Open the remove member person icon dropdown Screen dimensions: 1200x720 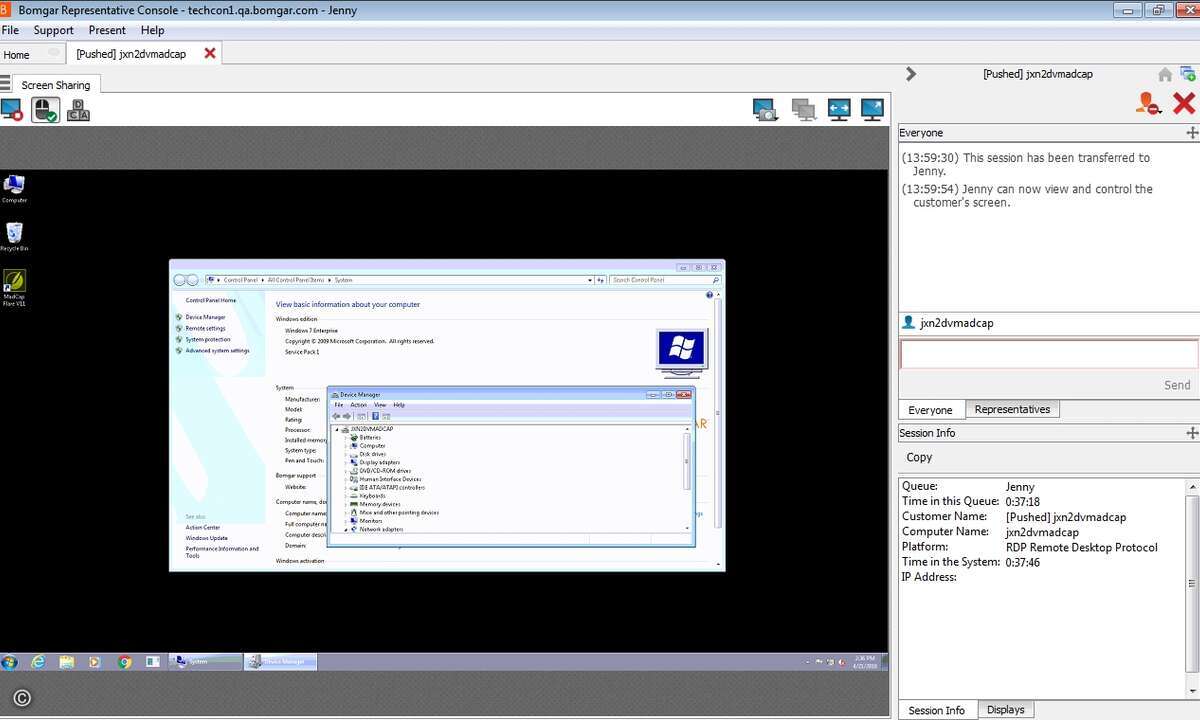1148,102
